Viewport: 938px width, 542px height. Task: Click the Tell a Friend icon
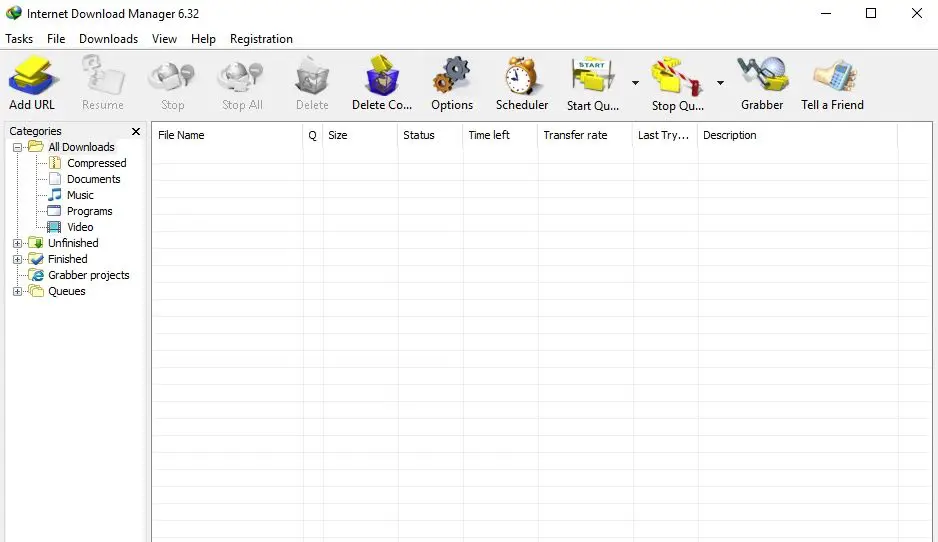tap(835, 77)
